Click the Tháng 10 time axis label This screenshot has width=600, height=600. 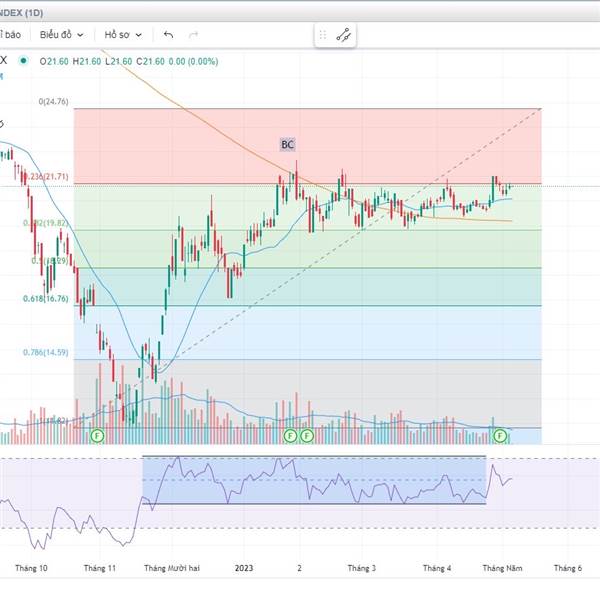pos(31,568)
